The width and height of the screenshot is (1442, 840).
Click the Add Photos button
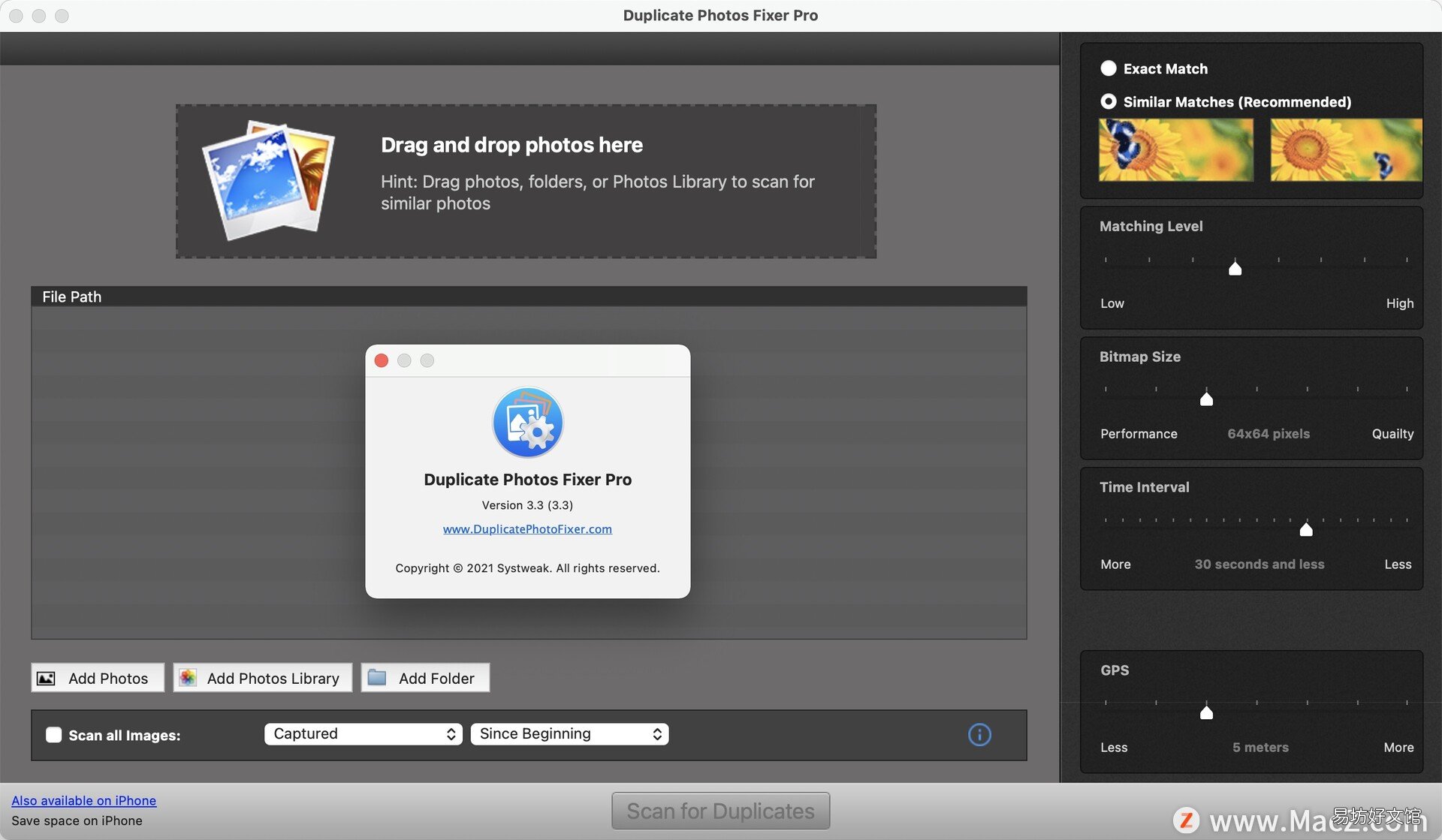98,678
